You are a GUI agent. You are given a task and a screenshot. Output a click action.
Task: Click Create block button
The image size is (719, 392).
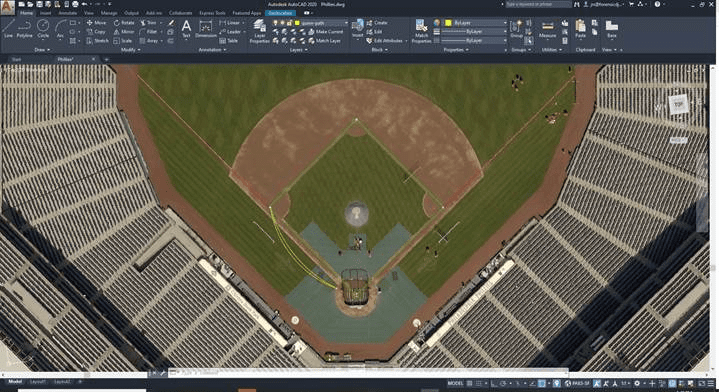(x=377, y=22)
